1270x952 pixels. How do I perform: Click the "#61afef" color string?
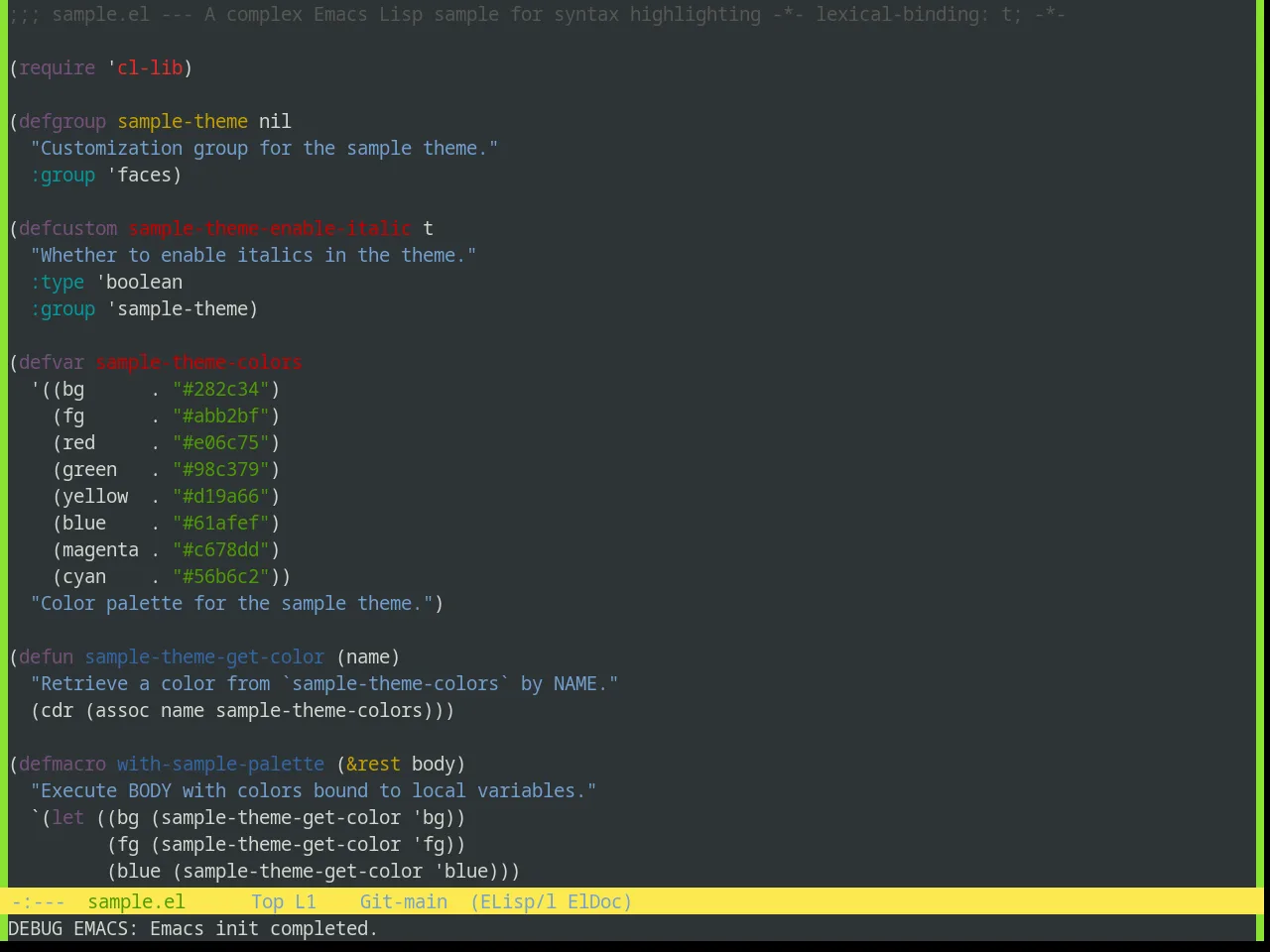tap(220, 523)
